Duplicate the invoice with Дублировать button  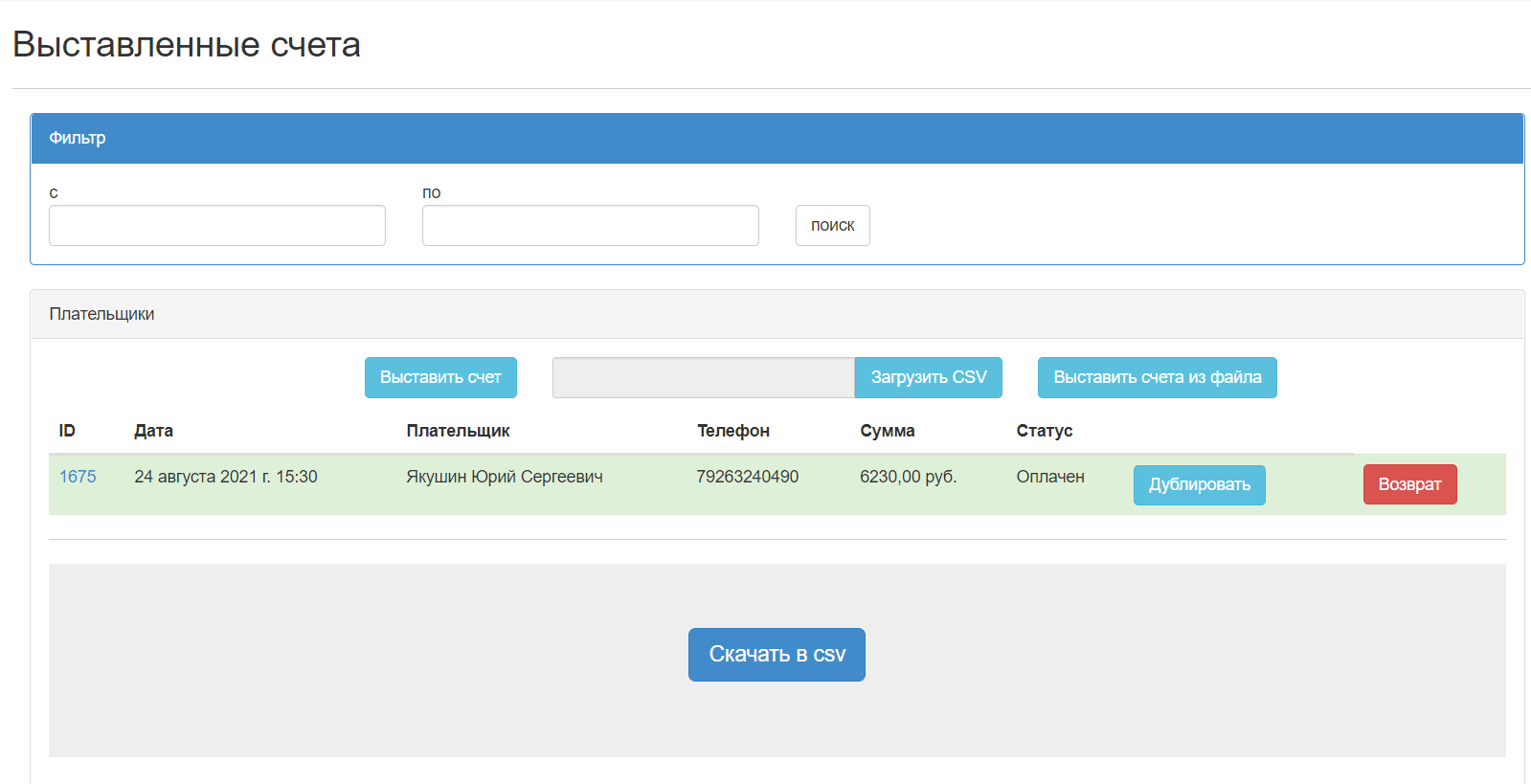[x=1199, y=484]
